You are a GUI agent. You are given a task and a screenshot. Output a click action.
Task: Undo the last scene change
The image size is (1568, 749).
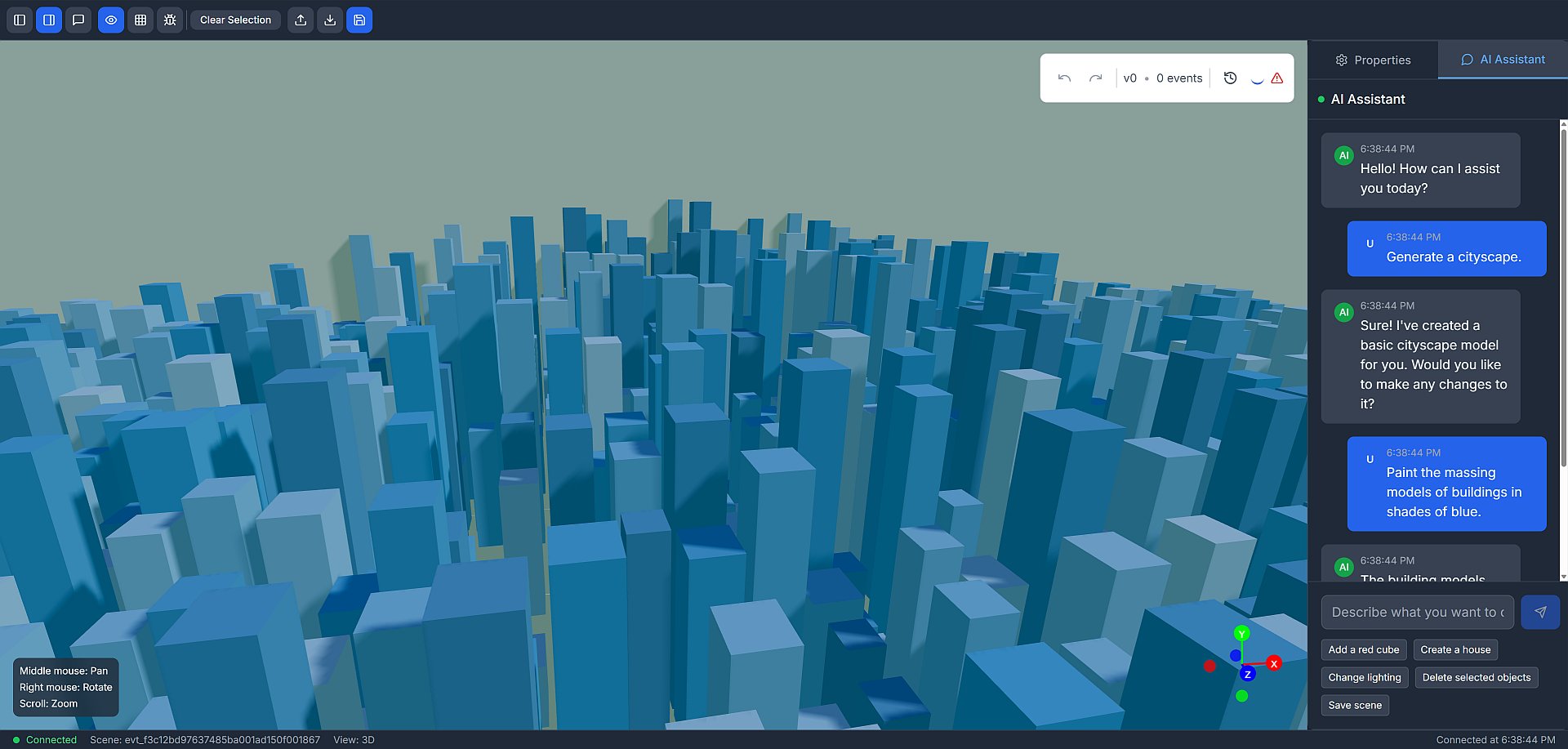tap(1064, 78)
